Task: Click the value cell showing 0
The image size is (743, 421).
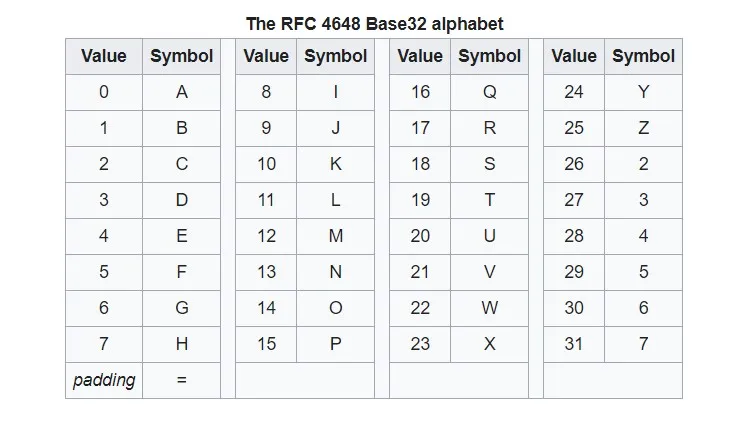Action: [x=104, y=92]
